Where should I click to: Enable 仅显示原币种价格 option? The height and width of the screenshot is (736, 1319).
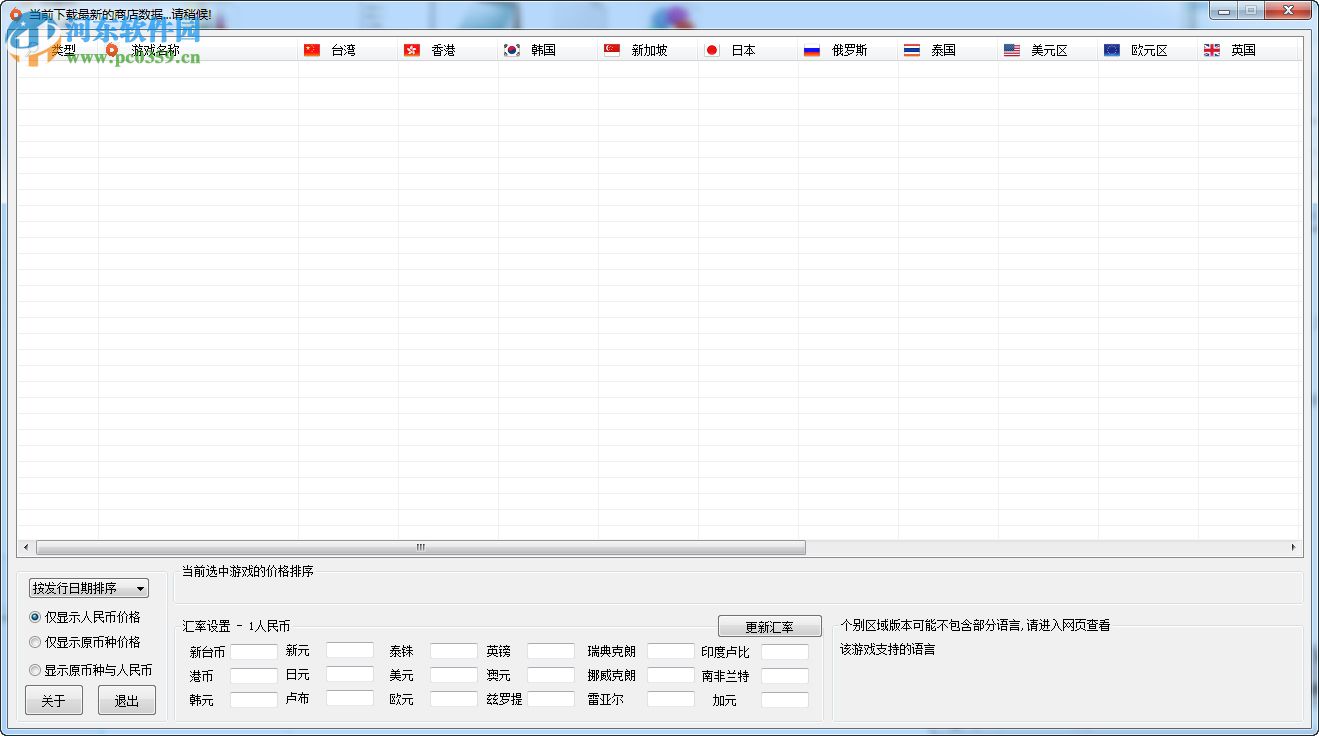[x=35, y=642]
